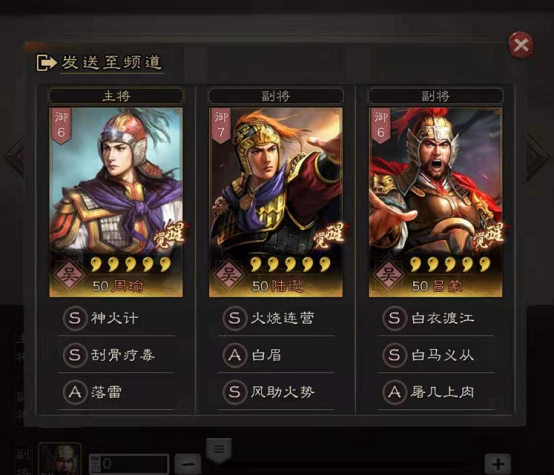
Task: Open the 吕蒙 deputy general card
Action: click(x=436, y=202)
